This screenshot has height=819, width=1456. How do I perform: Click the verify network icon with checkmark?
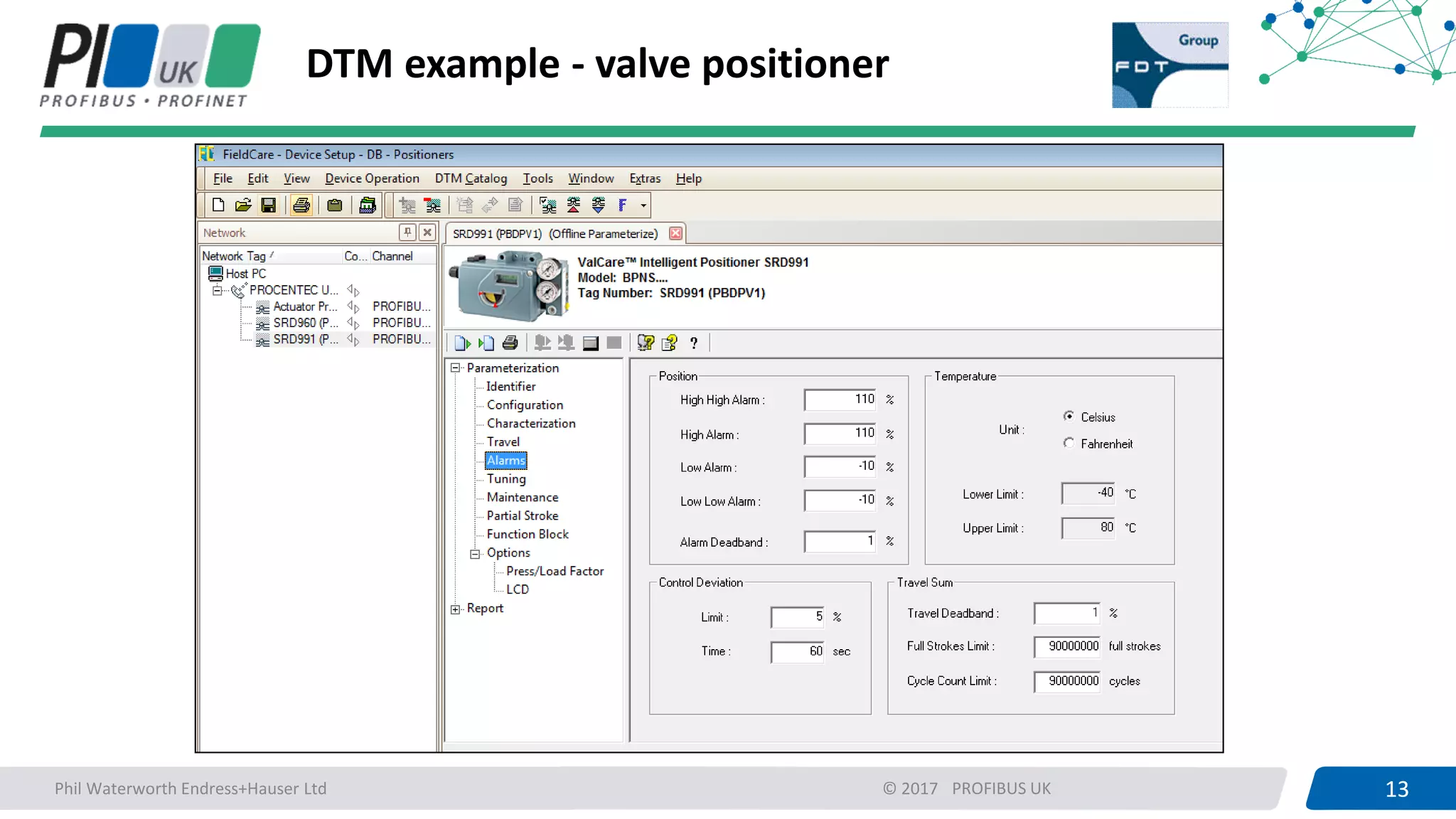point(548,205)
